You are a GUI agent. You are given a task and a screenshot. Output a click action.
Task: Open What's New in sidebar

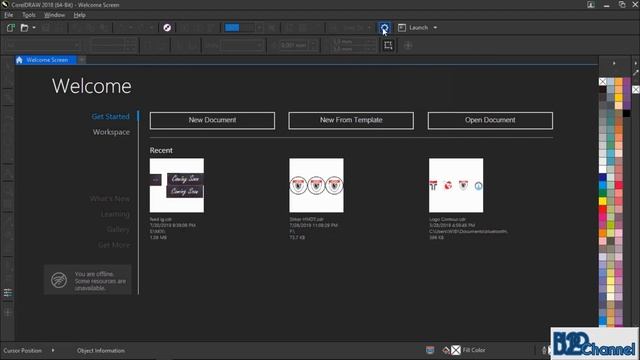110,199
